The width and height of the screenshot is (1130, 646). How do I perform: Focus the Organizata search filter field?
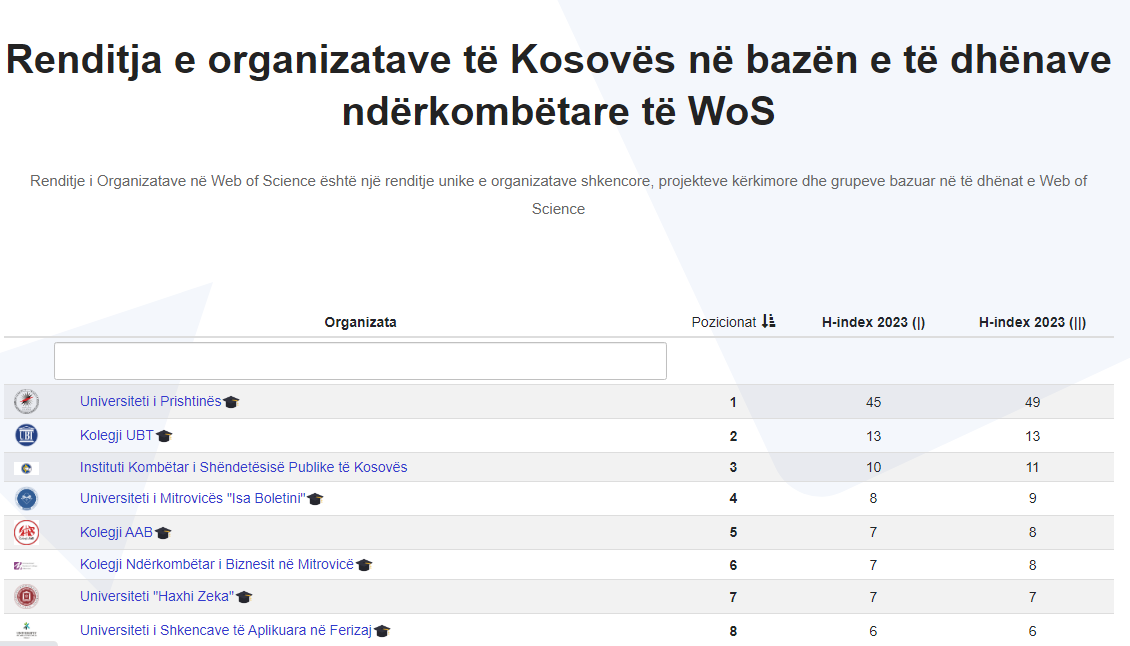tap(360, 361)
